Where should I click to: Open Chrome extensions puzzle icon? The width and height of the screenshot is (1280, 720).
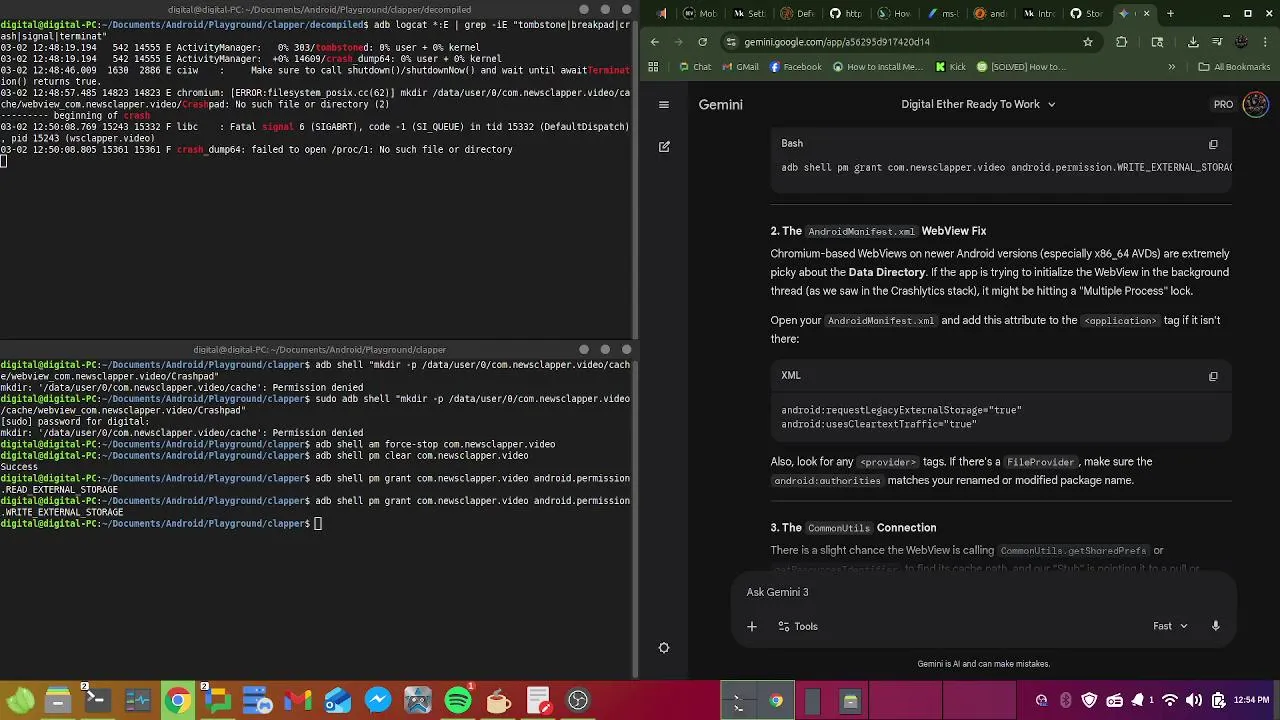1121,42
